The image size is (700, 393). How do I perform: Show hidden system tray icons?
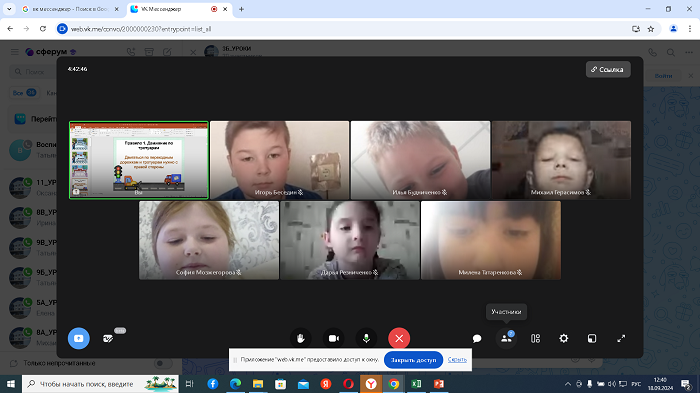pos(568,384)
